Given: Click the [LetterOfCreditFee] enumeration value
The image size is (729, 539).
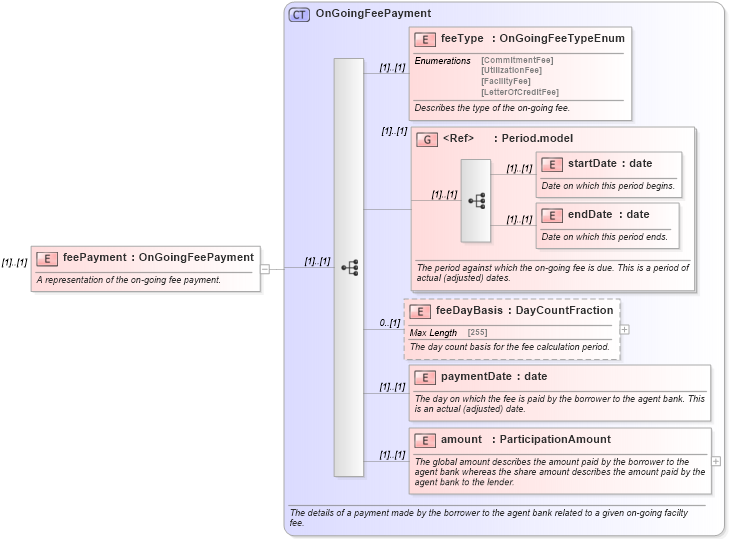Looking at the screenshot, I should tap(520, 92).
